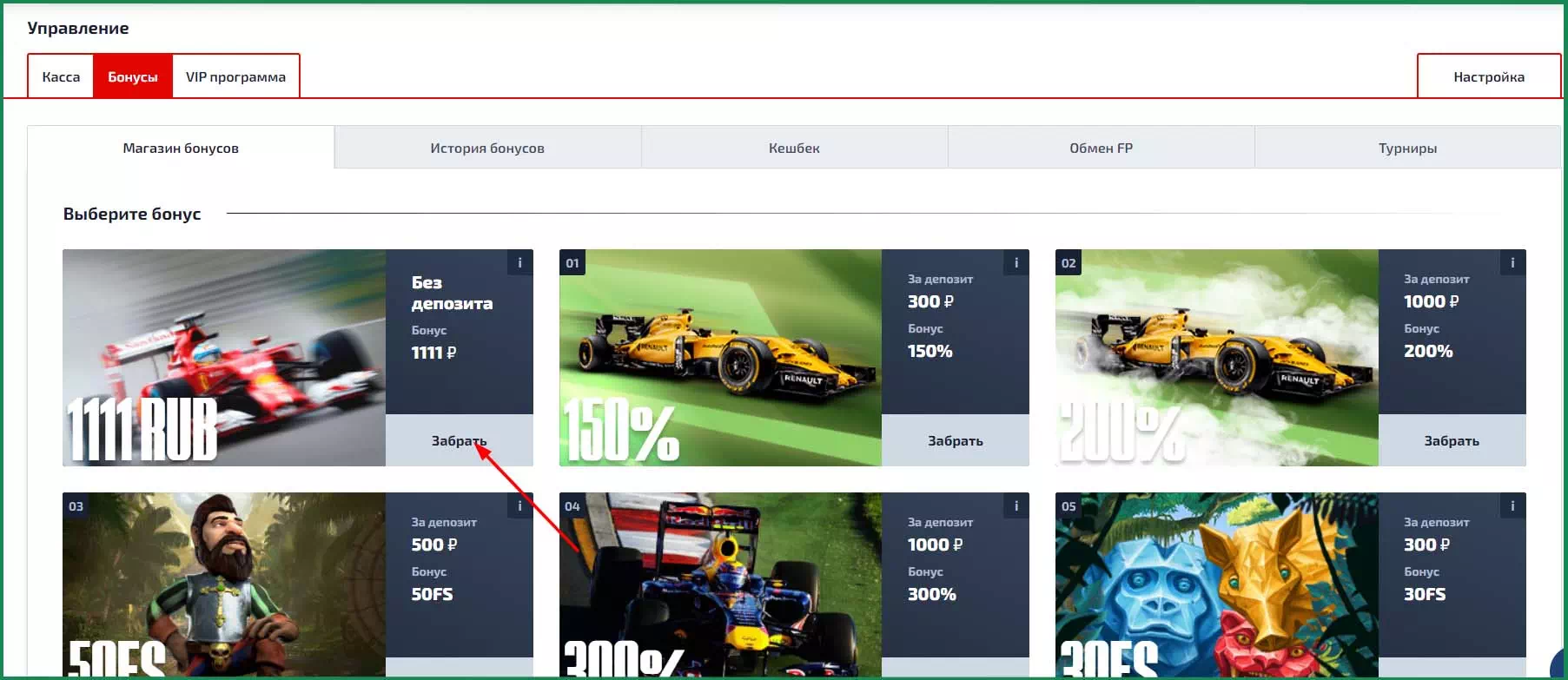This screenshot has width=1568, height=680.
Task: Click info icon on 30FS bonus card
Action: [1512, 506]
